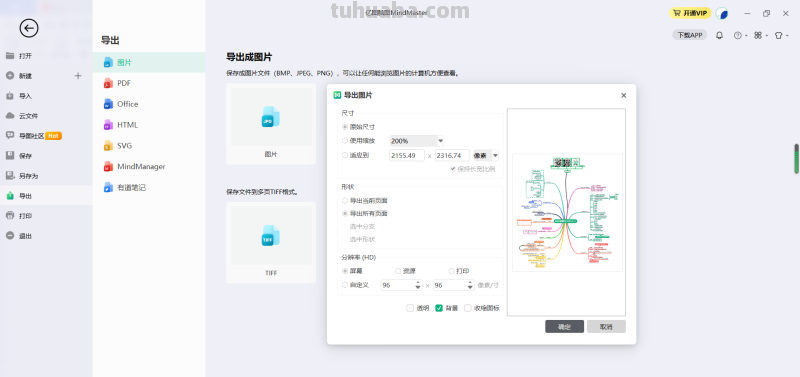Click the mind map preview thumbnail
This screenshot has height=377, width=800.
coord(566,212)
